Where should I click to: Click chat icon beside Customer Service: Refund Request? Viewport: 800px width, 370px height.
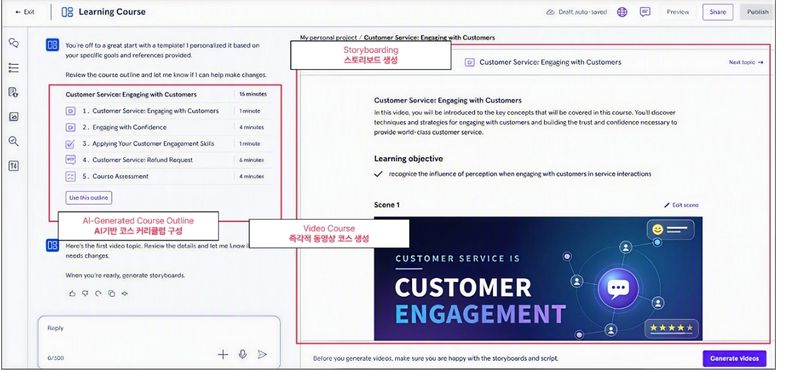point(71,160)
